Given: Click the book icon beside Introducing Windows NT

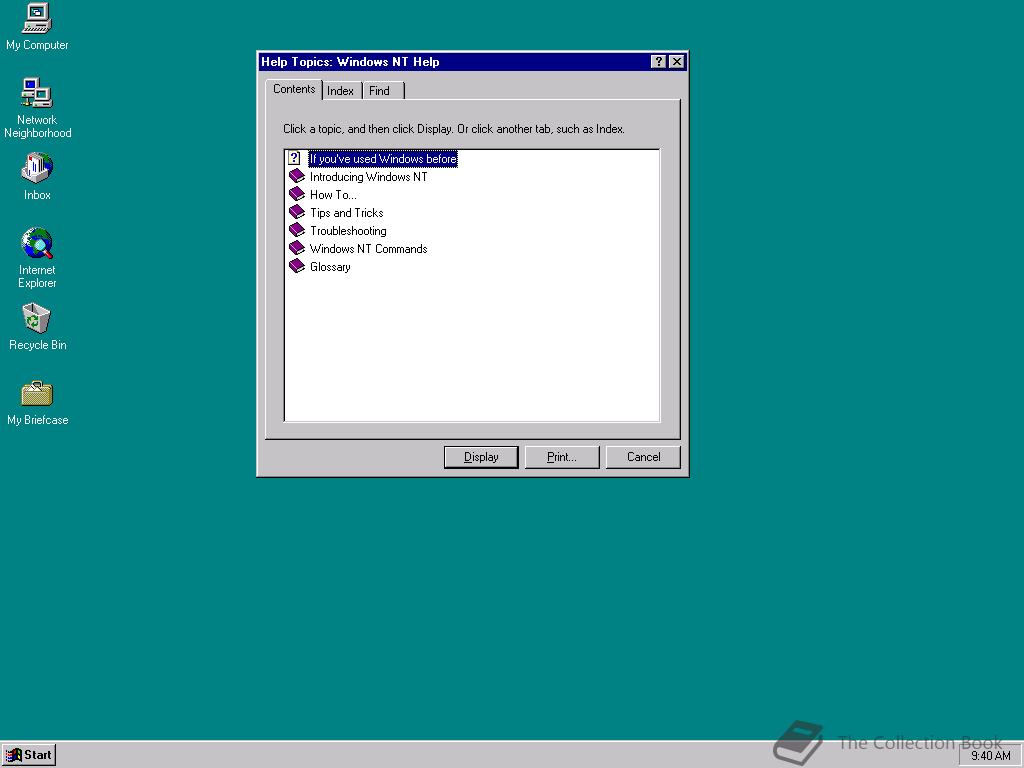Looking at the screenshot, I should click(x=297, y=176).
